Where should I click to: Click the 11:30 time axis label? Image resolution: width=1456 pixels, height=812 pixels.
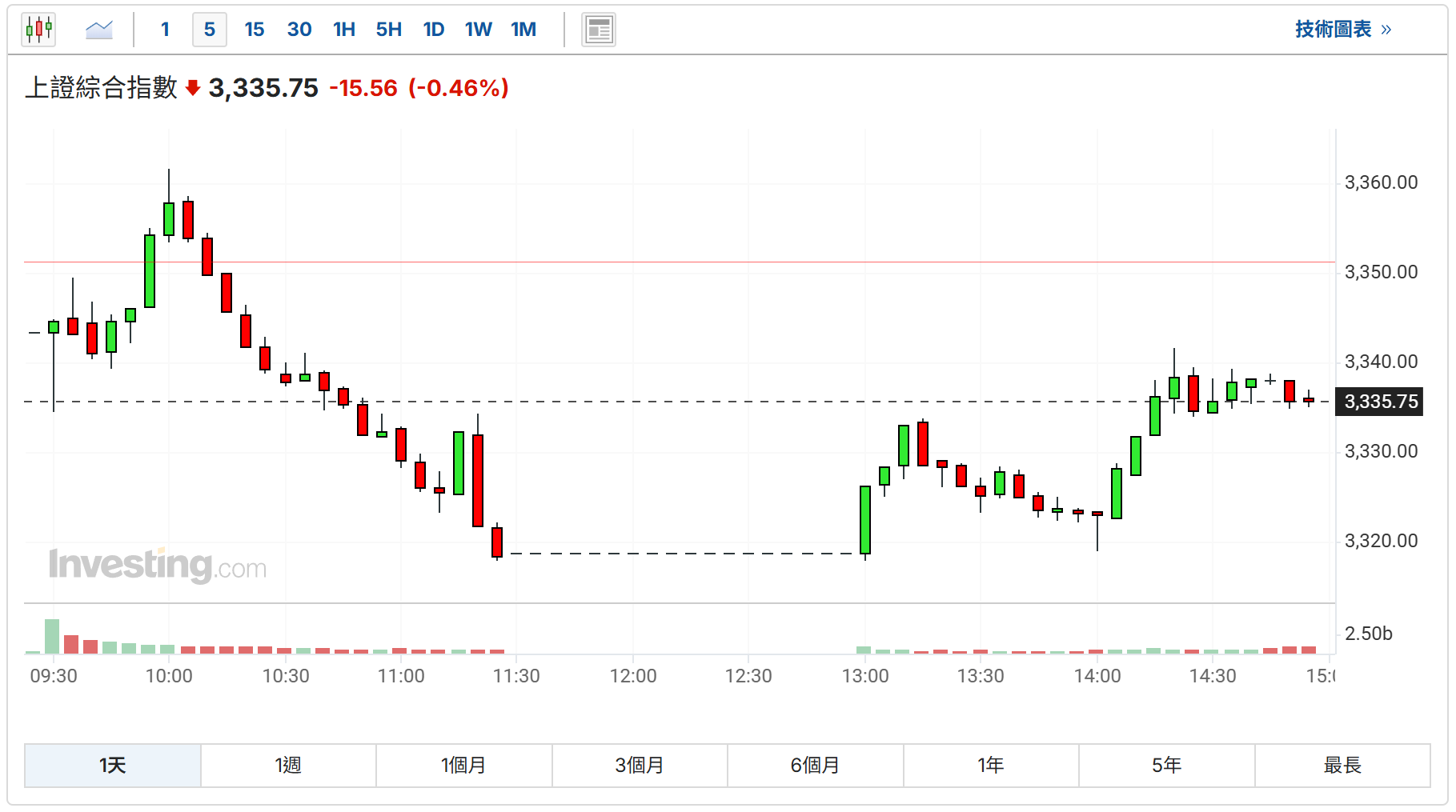coord(516,676)
